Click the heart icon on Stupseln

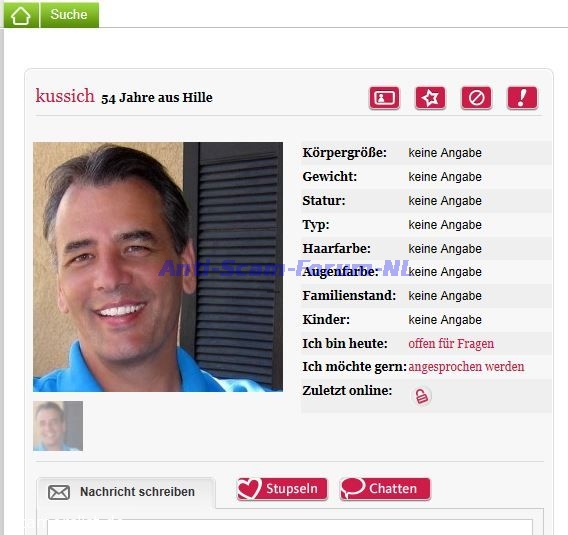[x=249, y=488]
